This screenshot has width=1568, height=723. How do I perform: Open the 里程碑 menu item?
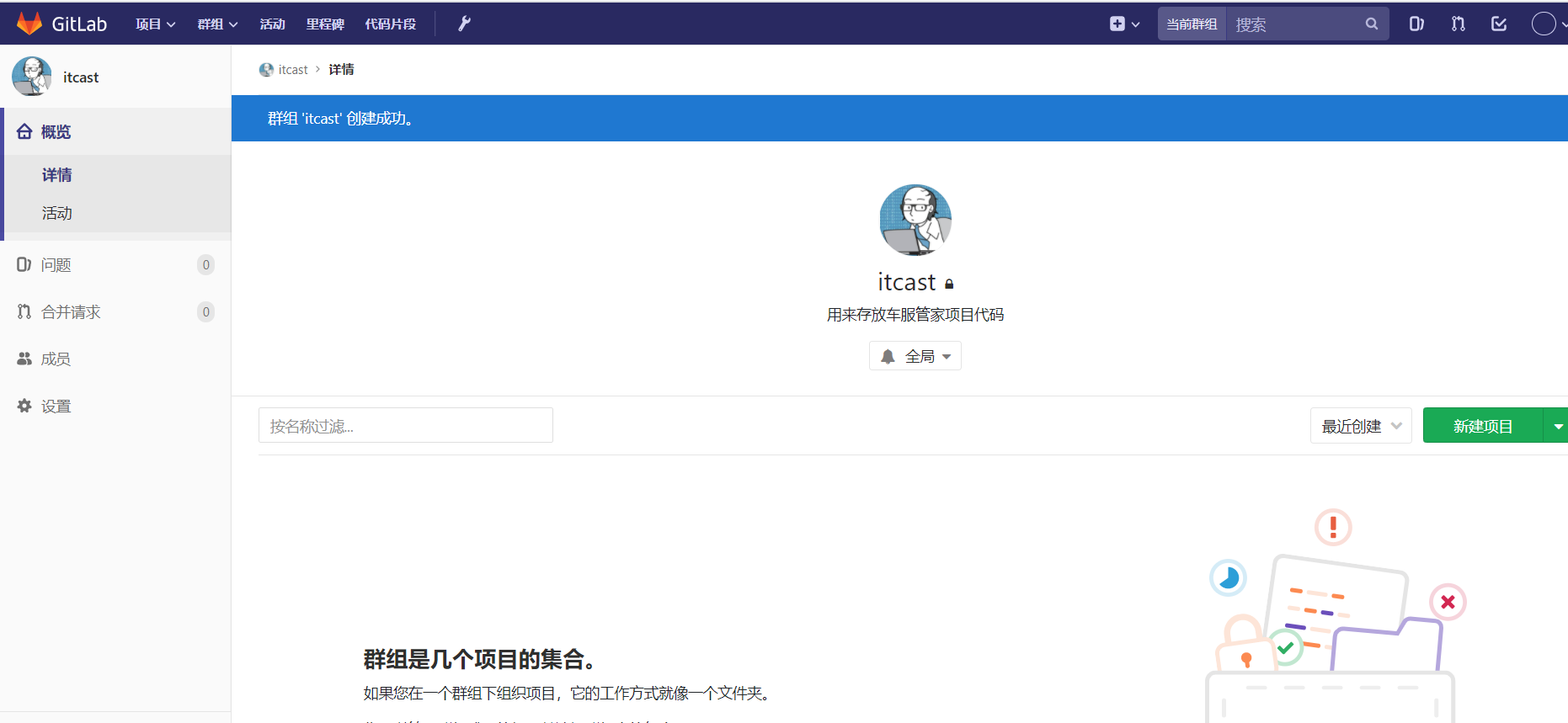(x=325, y=24)
